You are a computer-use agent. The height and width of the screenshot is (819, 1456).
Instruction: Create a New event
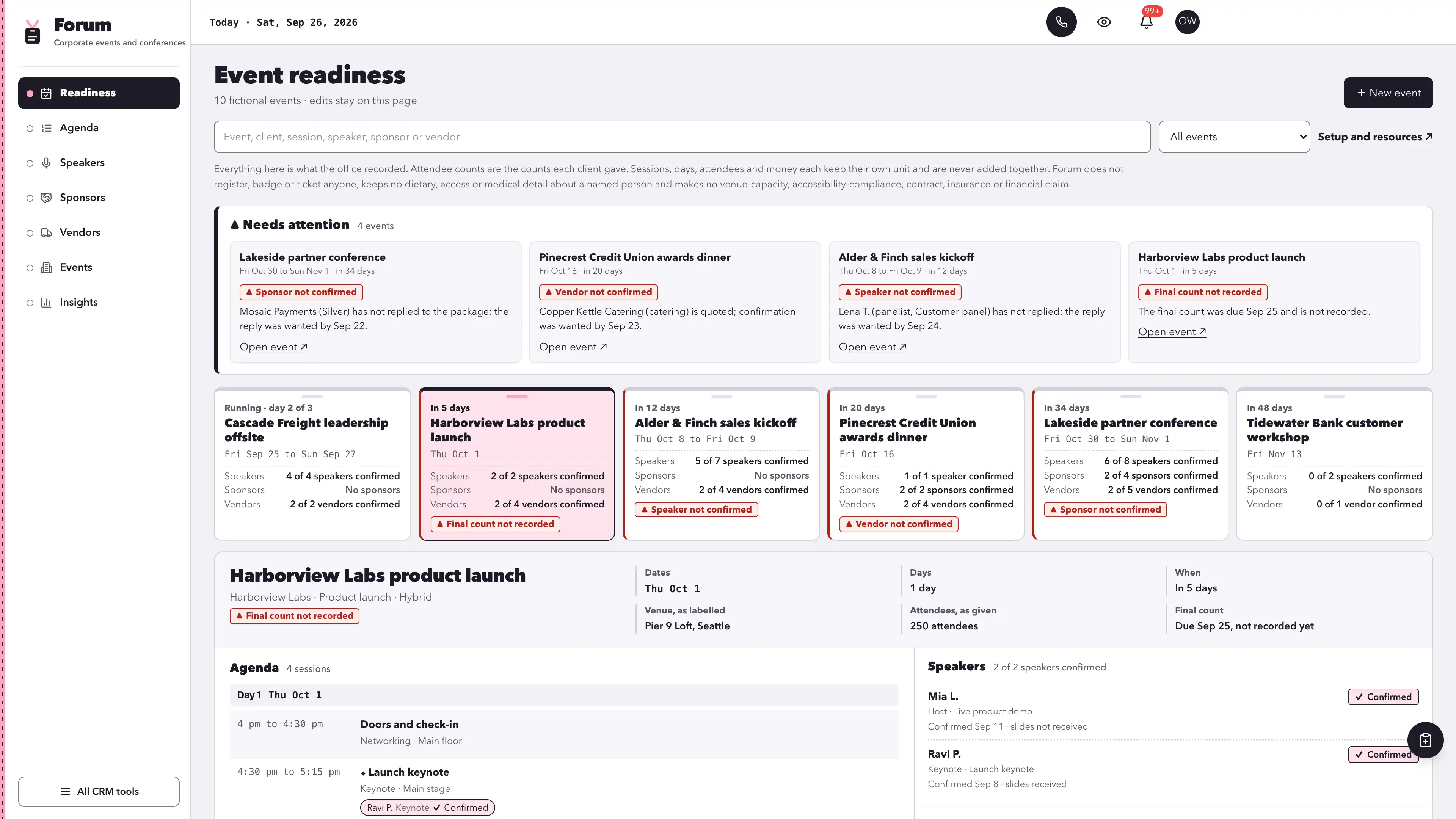[x=1388, y=93]
